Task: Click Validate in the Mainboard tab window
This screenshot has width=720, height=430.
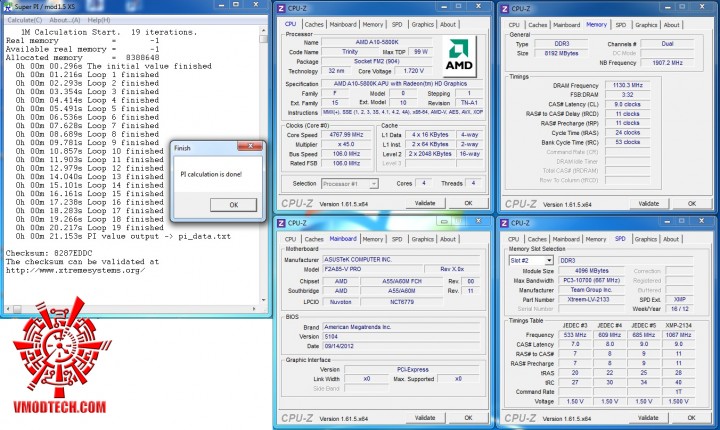Action: (x=425, y=418)
